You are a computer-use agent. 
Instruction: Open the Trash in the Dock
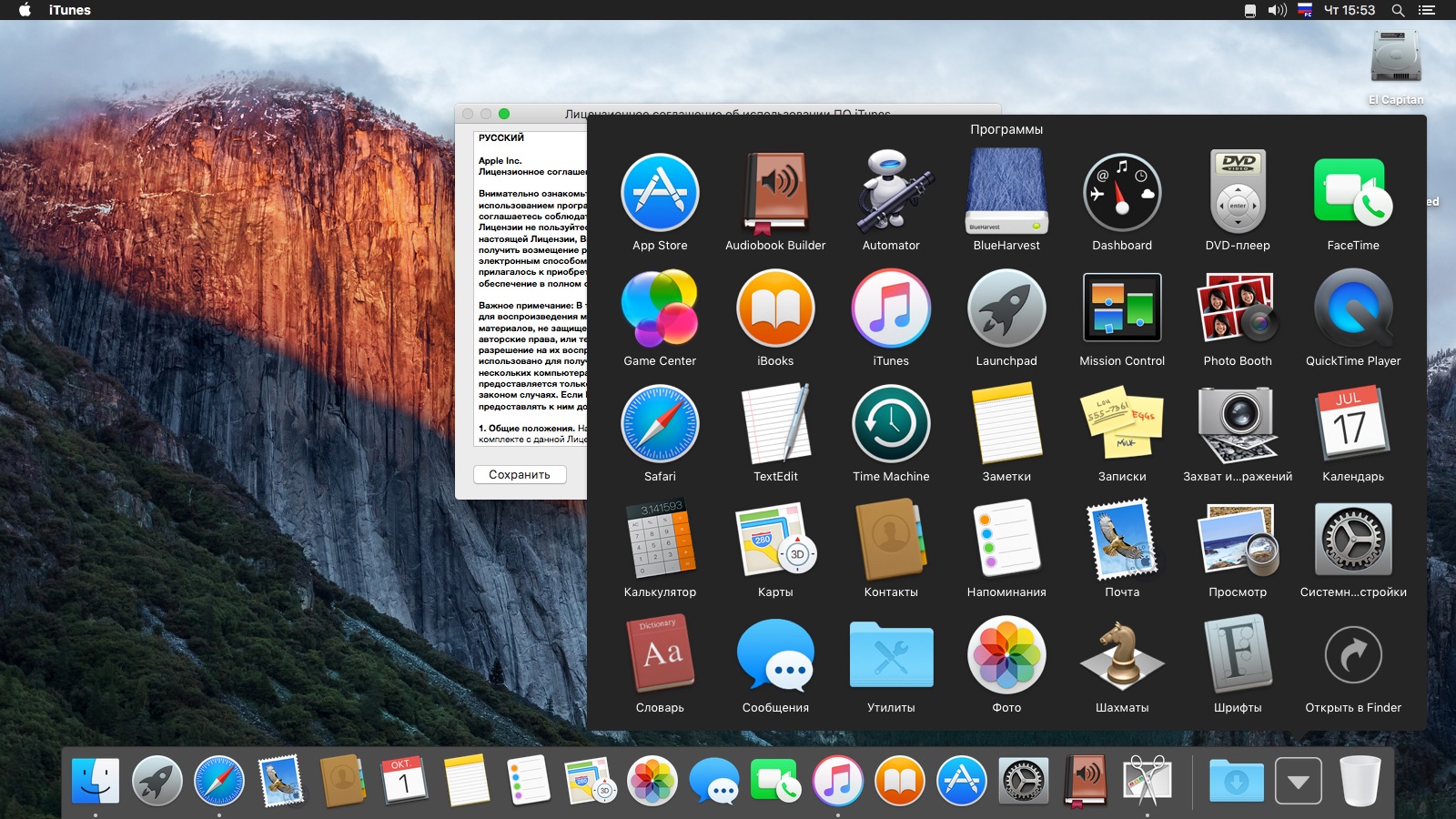tap(1360, 781)
